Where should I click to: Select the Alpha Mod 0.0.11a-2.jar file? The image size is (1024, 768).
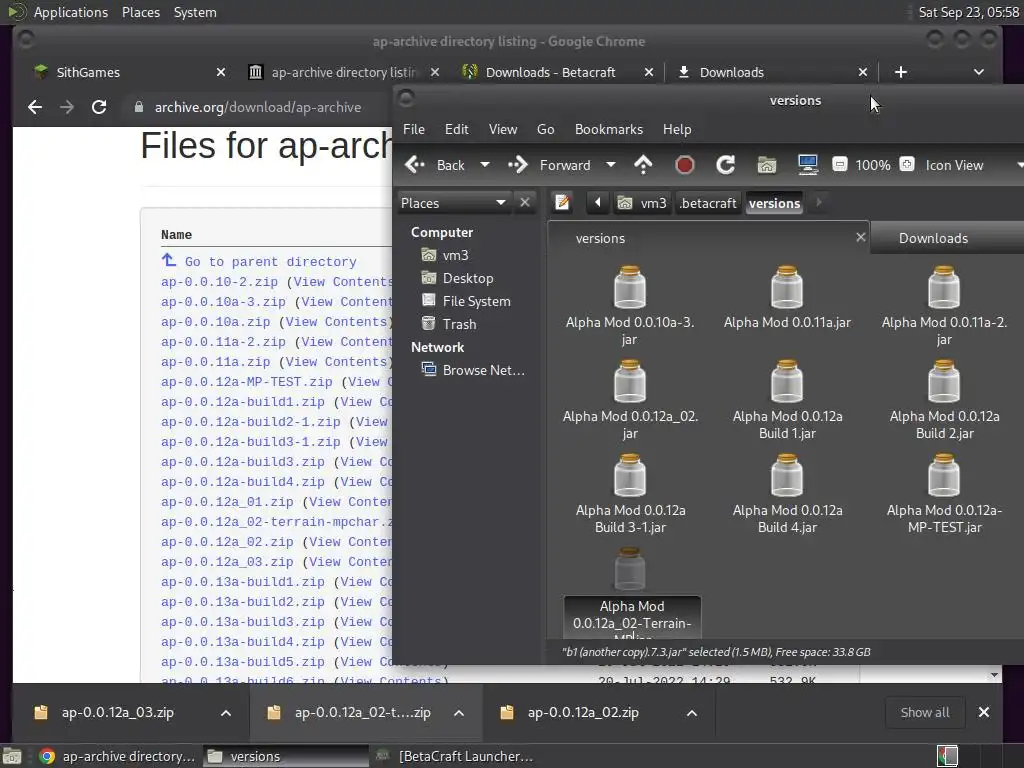pos(944,306)
